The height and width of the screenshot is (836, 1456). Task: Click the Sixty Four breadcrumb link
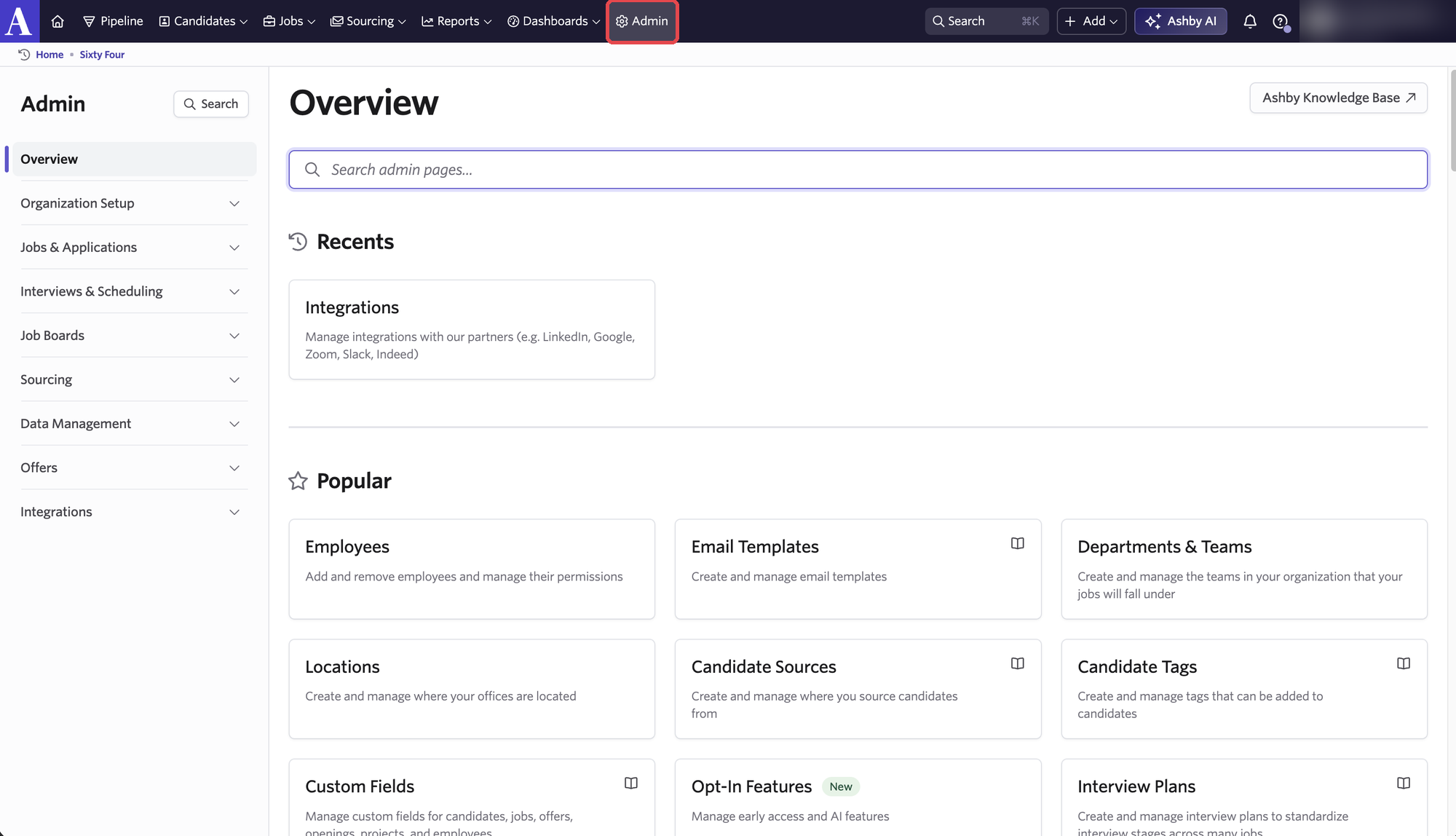point(102,55)
